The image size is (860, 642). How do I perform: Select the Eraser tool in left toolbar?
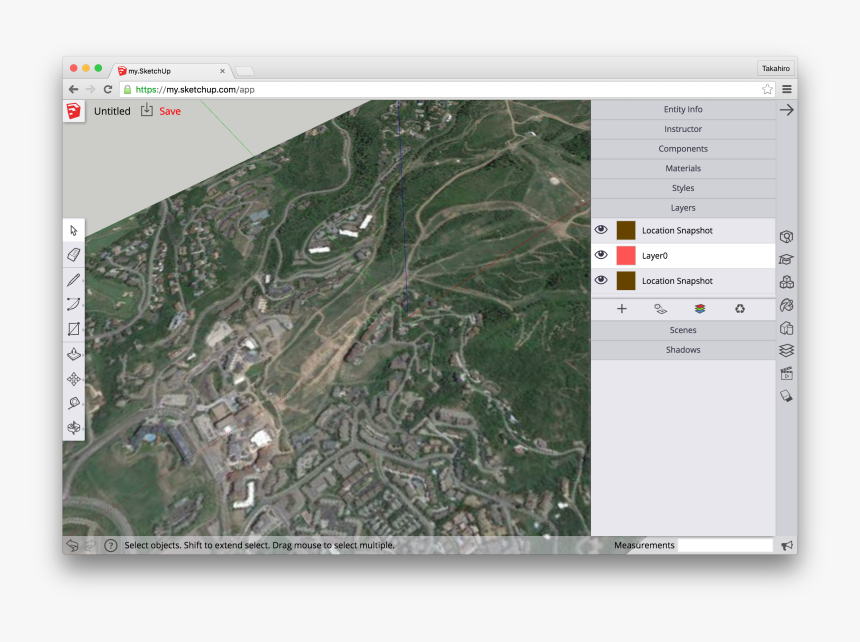(74, 255)
